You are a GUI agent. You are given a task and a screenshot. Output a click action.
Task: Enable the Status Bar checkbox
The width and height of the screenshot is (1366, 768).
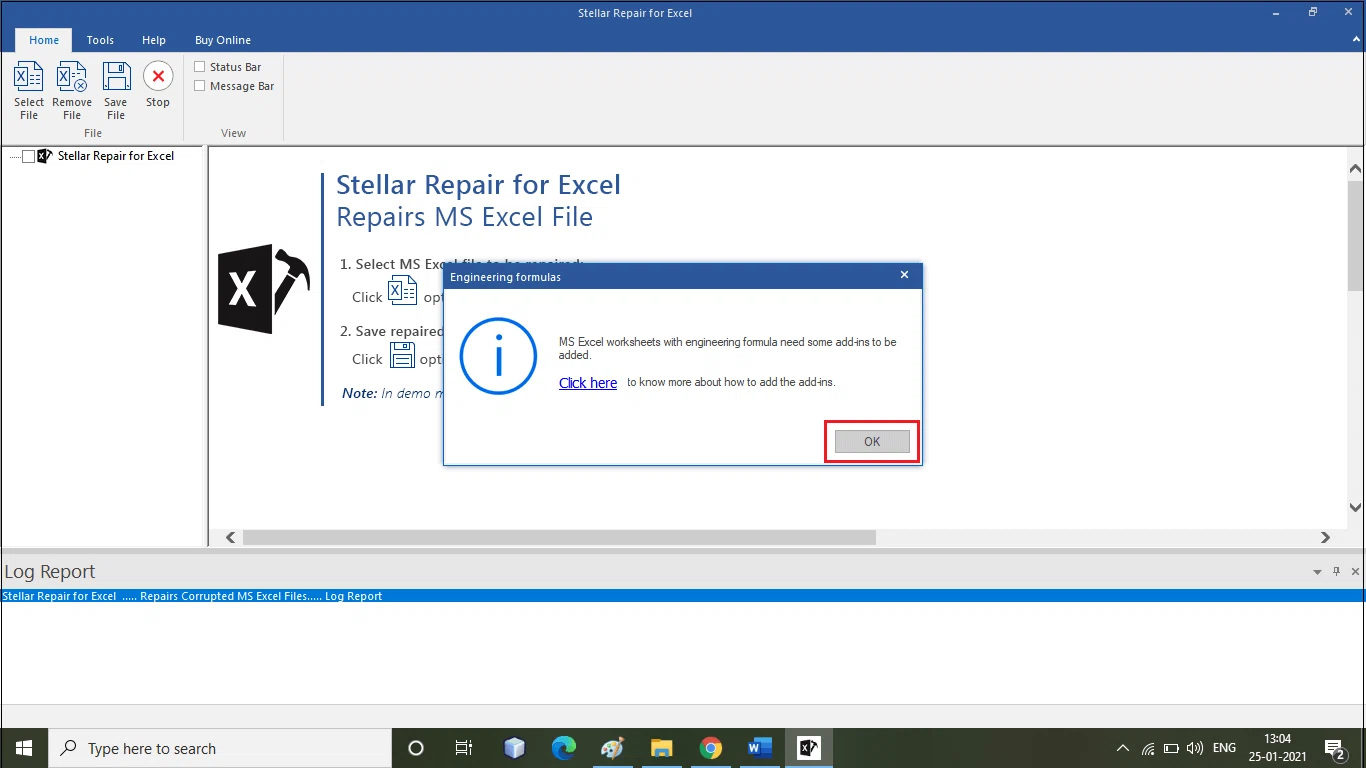(x=200, y=67)
